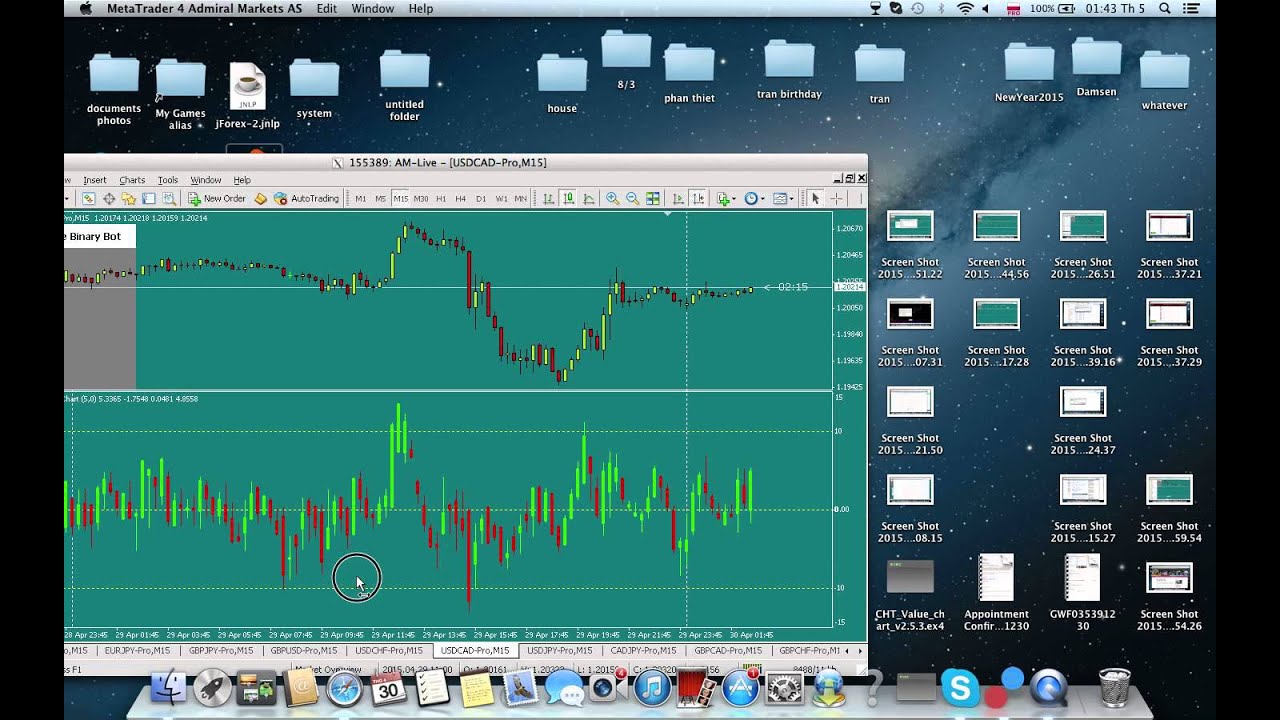Open Safari from the Dock
This screenshot has height=720, width=1280.
coord(345,688)
